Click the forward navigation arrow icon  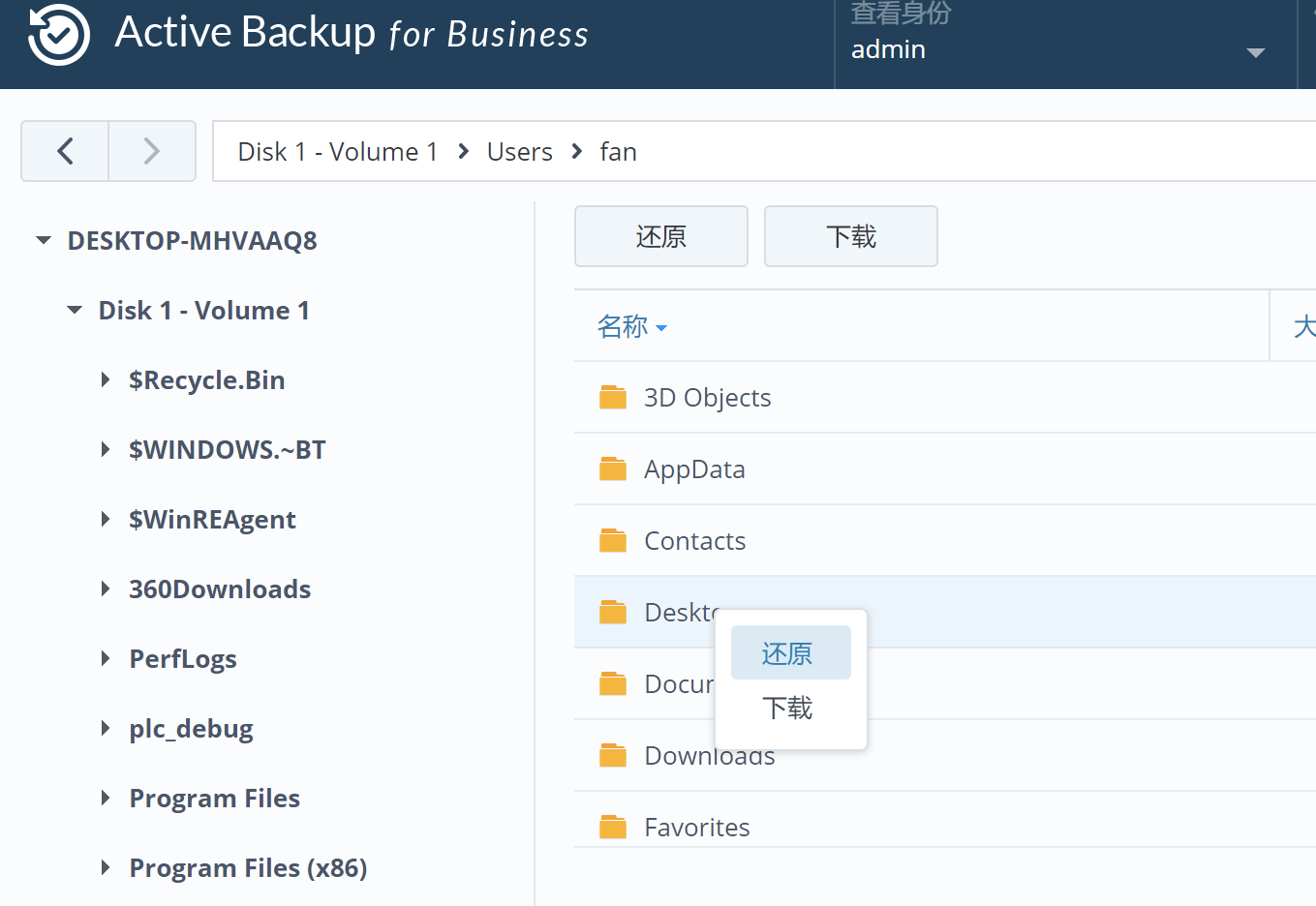pos(152,151)
